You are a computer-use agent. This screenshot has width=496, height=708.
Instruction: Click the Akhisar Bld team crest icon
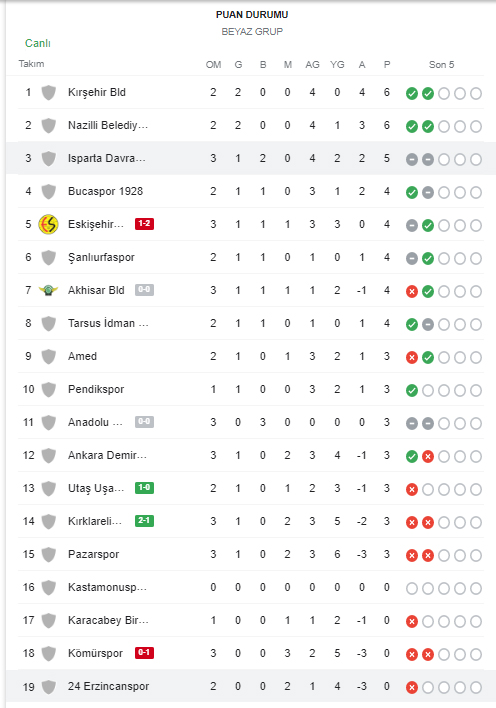pos(48,290)
